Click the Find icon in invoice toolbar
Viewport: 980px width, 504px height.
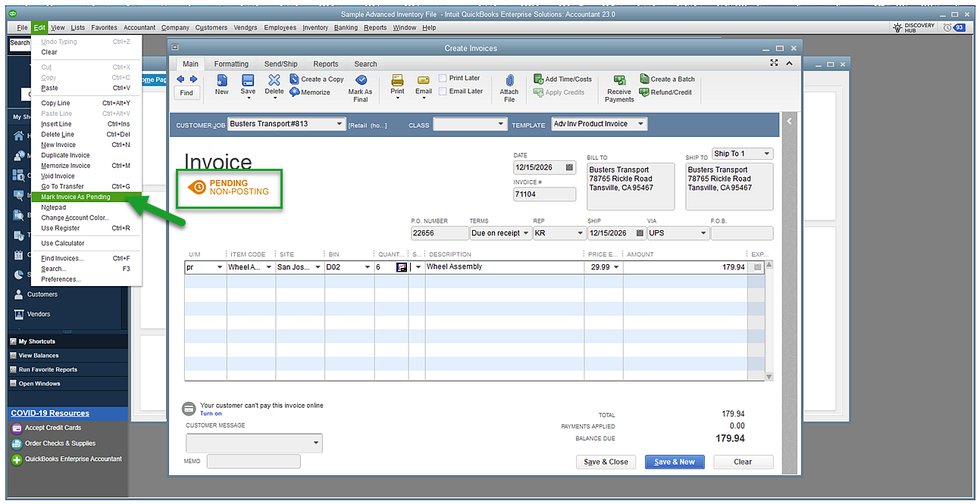186,85
